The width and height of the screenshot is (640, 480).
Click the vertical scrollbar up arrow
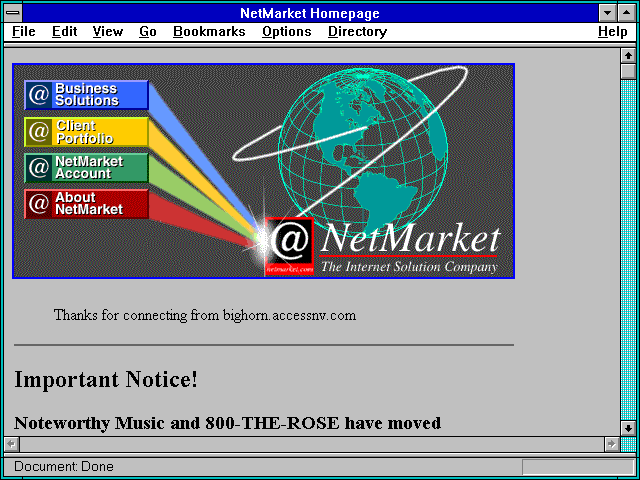coord(628,56)
